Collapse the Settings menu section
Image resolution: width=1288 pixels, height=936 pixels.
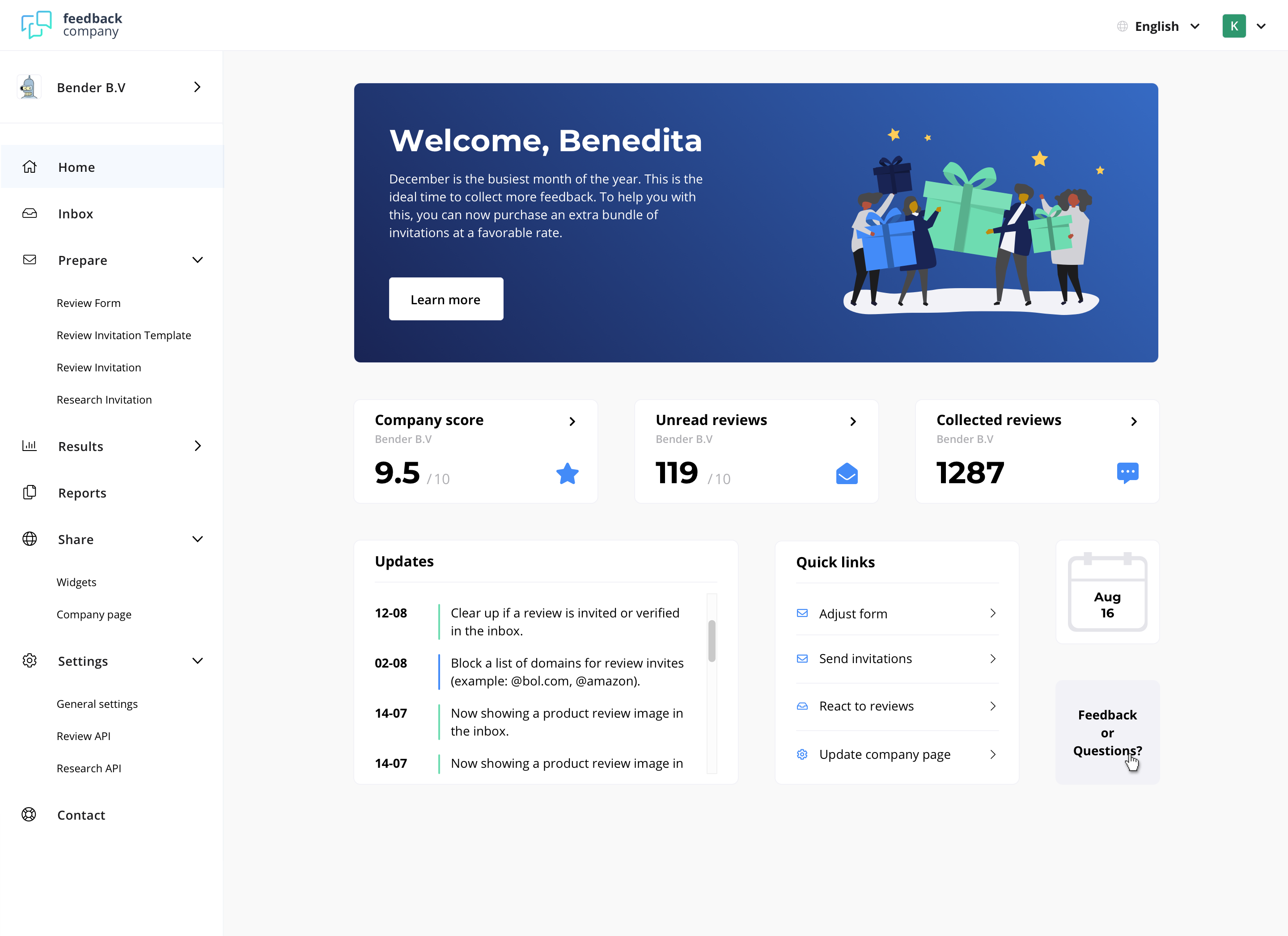point(197,661)
